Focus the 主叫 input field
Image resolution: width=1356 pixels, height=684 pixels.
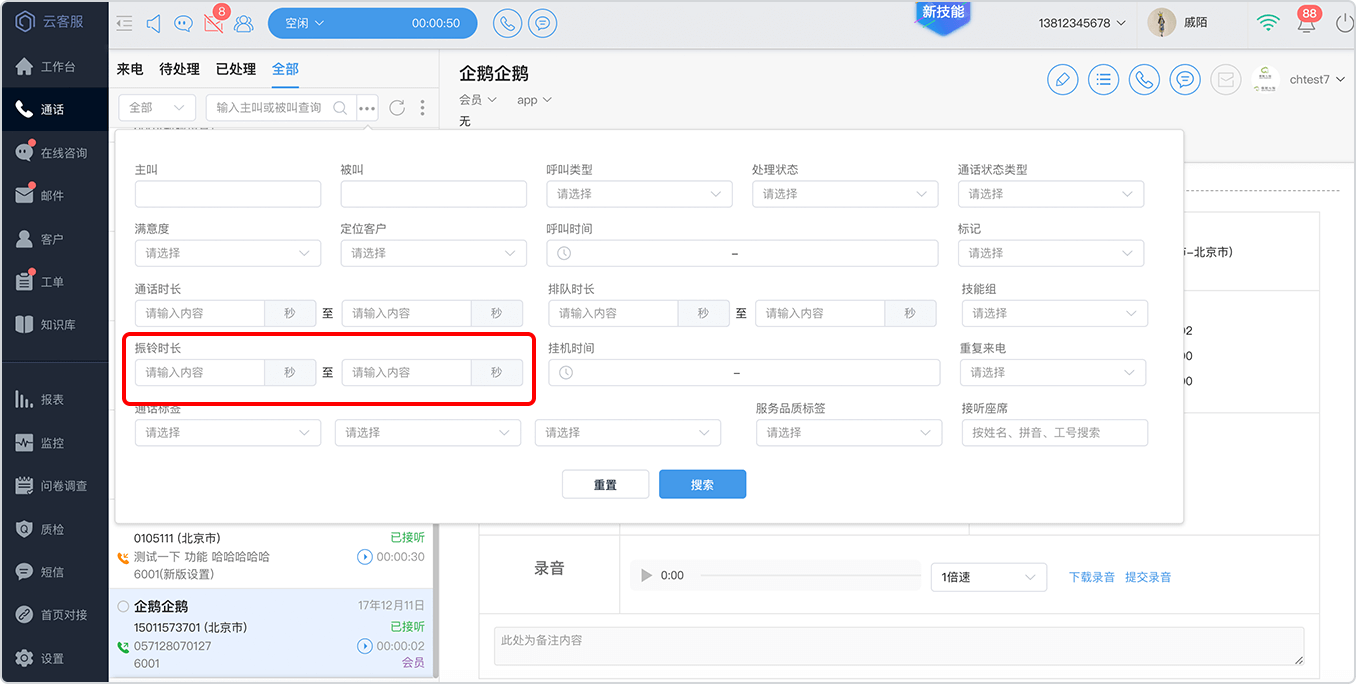click(x=228, y=194)
